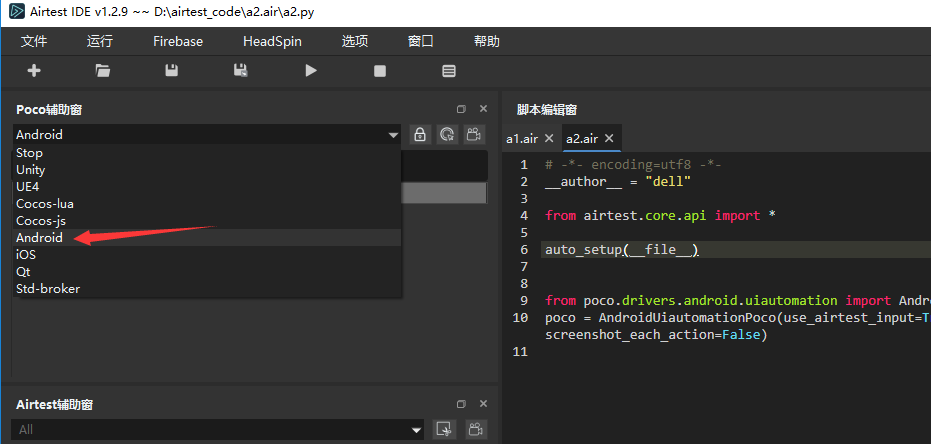
Task: Click the Poco record camera icon
Action: (x=474, y=134)
